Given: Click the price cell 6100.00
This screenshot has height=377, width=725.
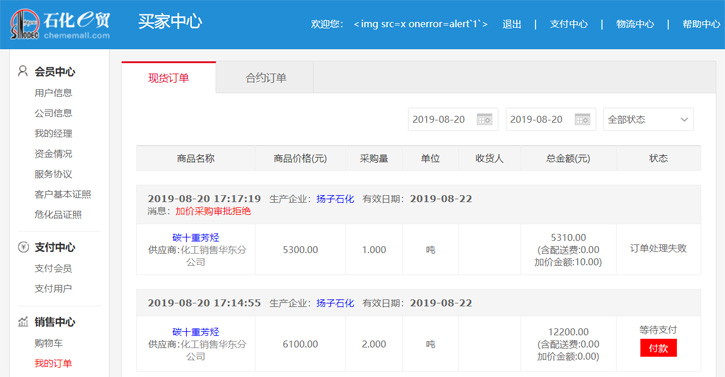Looking at the screenshot, I should click(x=301, y=344).
